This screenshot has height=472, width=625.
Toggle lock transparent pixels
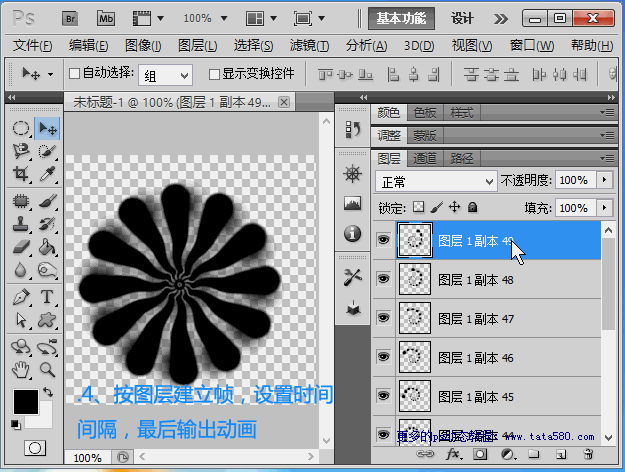pyautogui.click(x=419, y=207)
